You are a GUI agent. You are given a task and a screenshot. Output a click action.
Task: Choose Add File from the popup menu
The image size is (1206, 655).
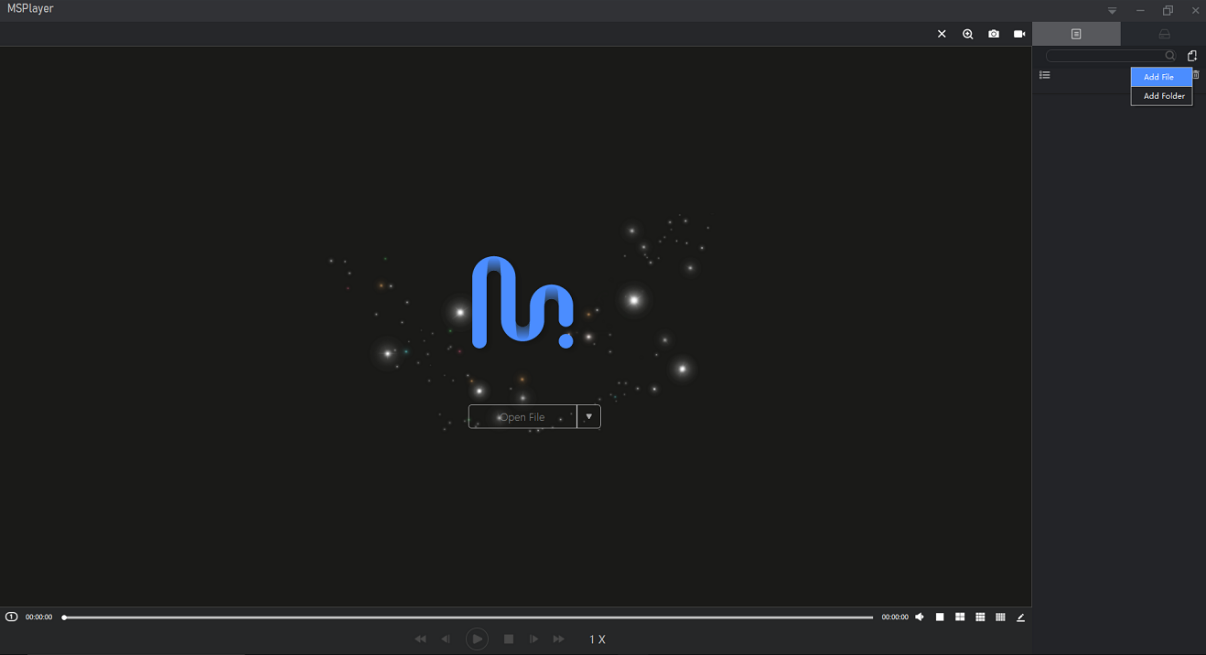click(1161, 77)
